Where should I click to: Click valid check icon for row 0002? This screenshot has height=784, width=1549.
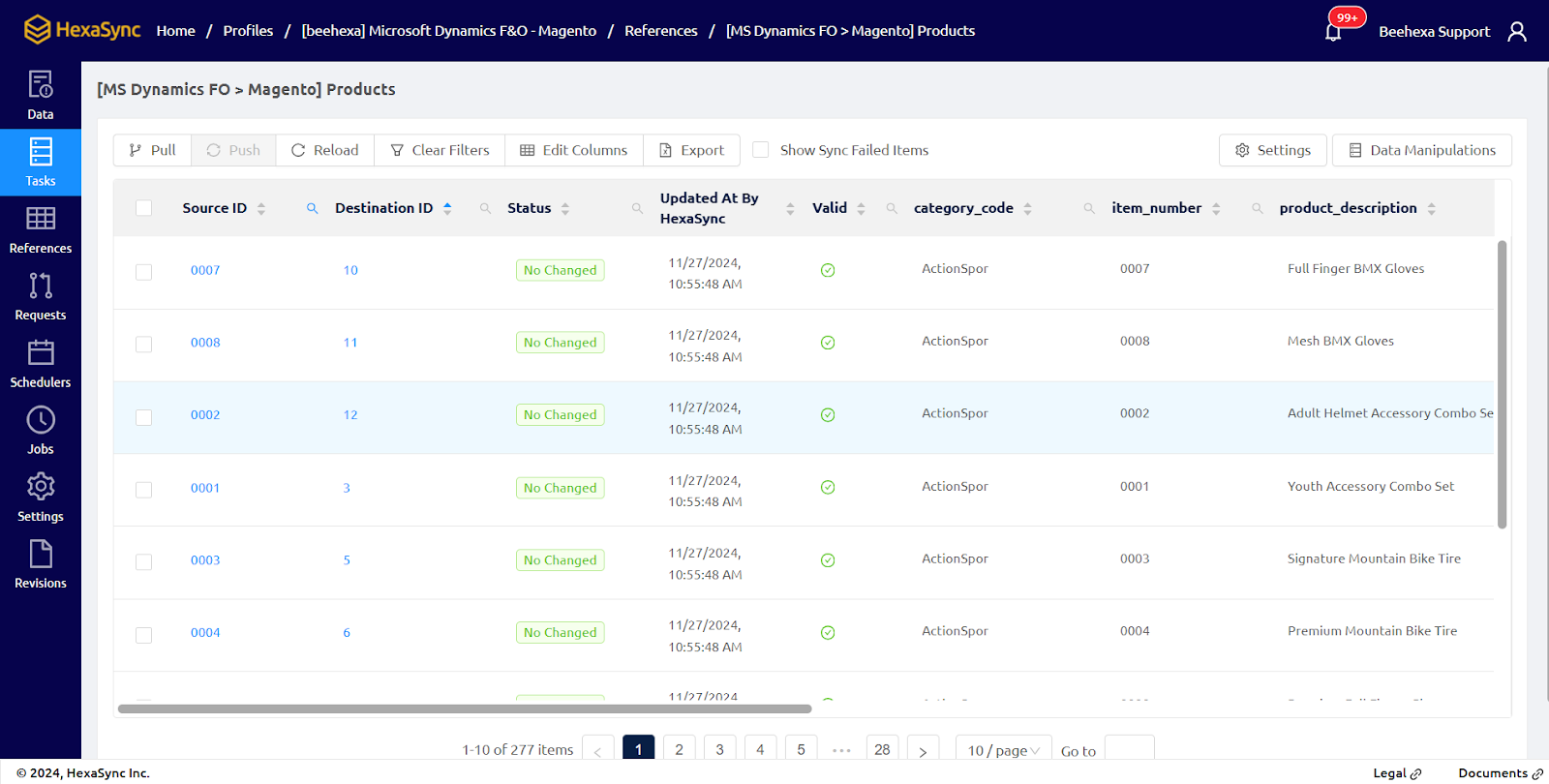(x=828, y=415)
